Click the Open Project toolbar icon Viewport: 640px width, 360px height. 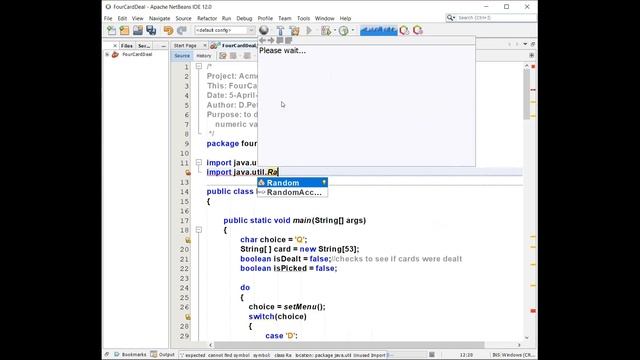coord(138,30)
